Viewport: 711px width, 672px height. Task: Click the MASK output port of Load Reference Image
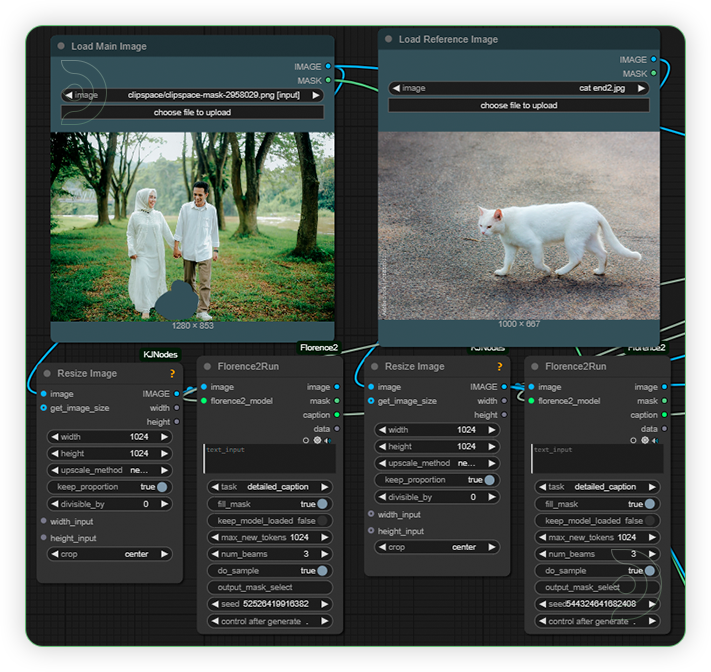tap(653, 73)
